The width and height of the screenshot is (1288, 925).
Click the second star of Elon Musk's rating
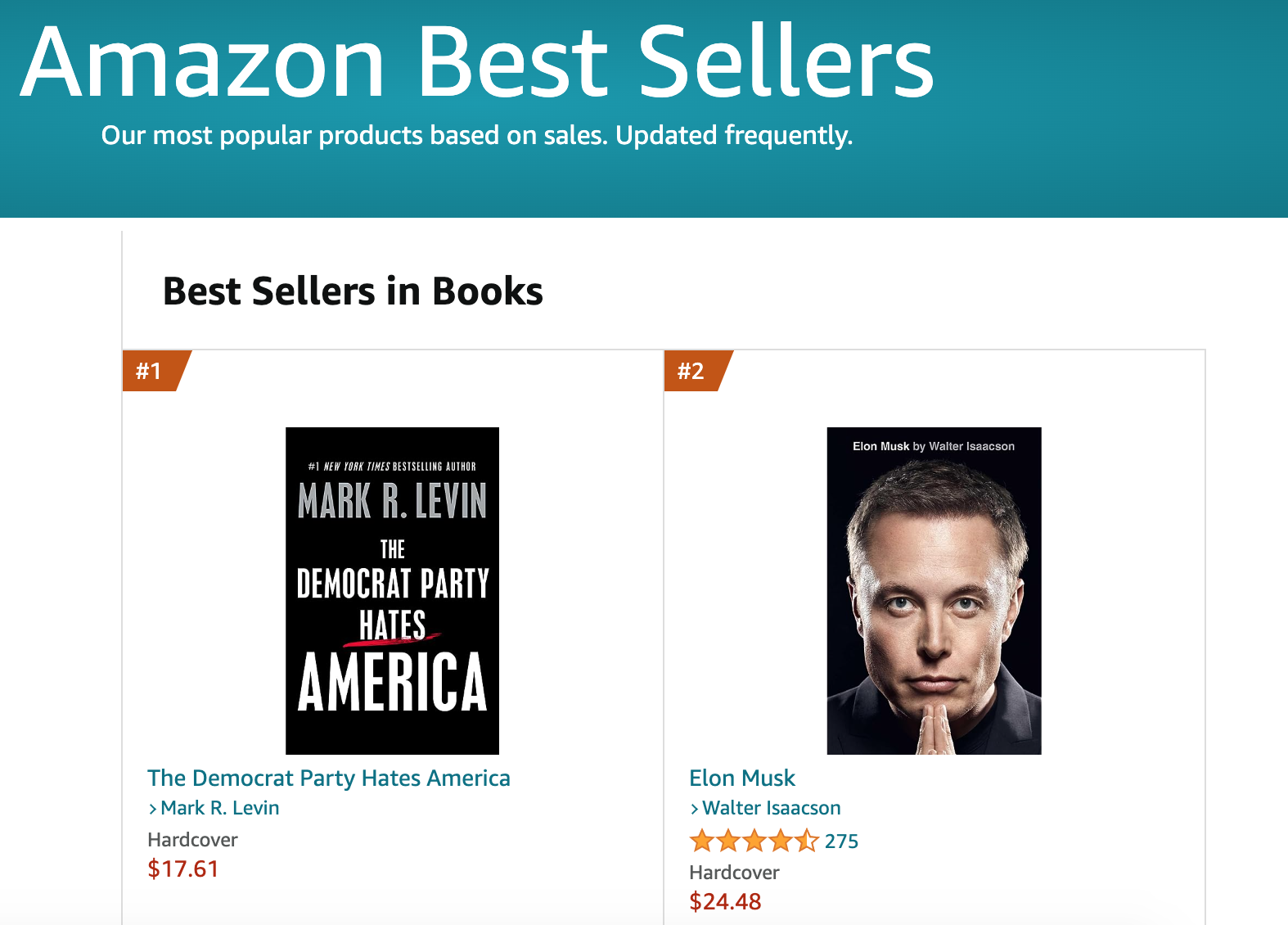[730, 841]
